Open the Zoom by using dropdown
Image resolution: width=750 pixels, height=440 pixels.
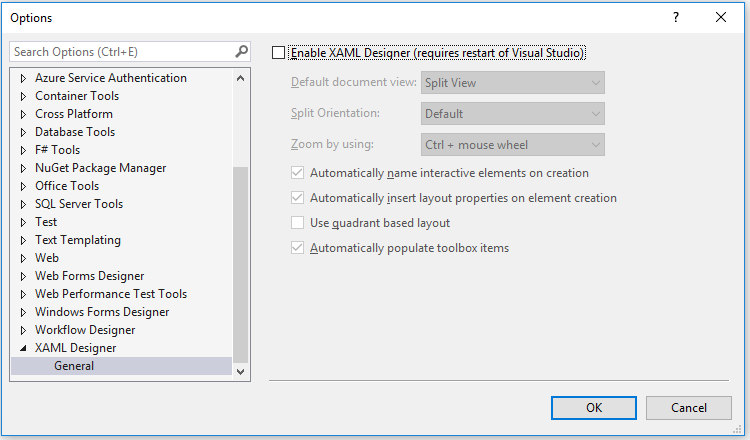click(512, 145)
